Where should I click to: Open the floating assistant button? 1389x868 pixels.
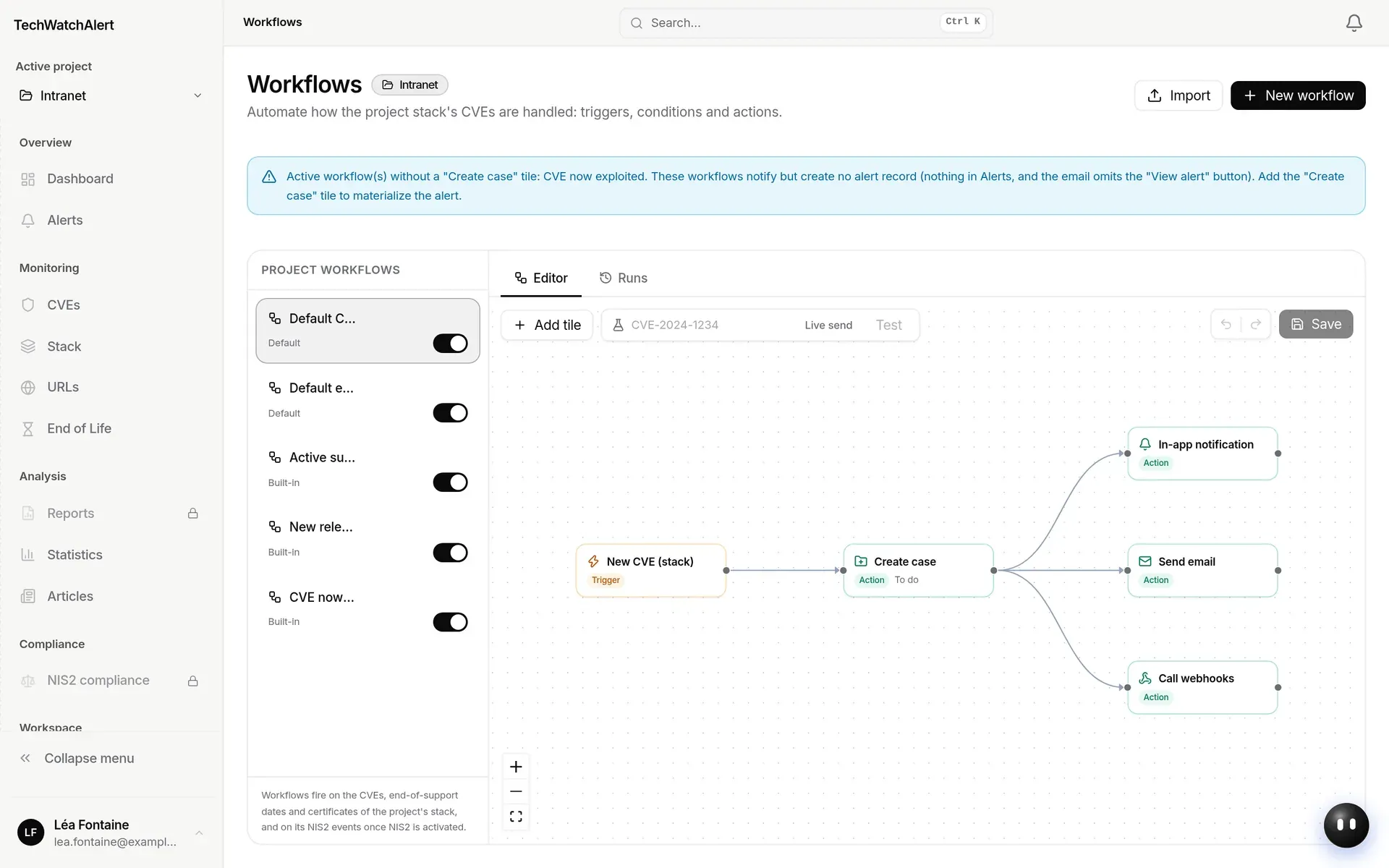pos(1346,825)
